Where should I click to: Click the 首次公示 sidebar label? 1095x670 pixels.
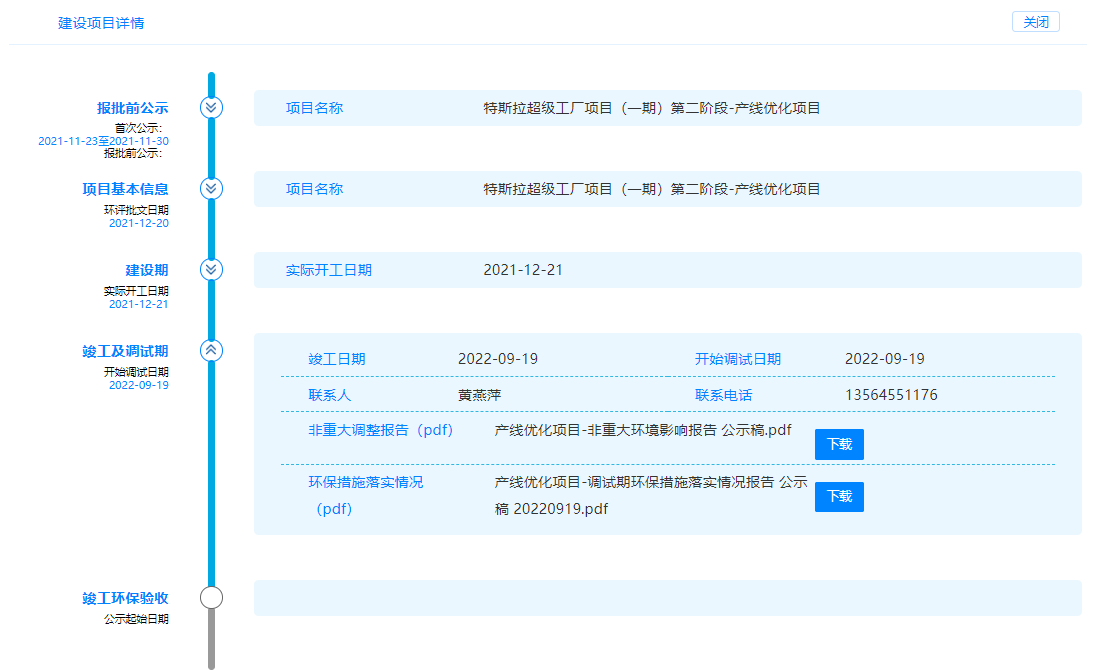coord(138,129)
